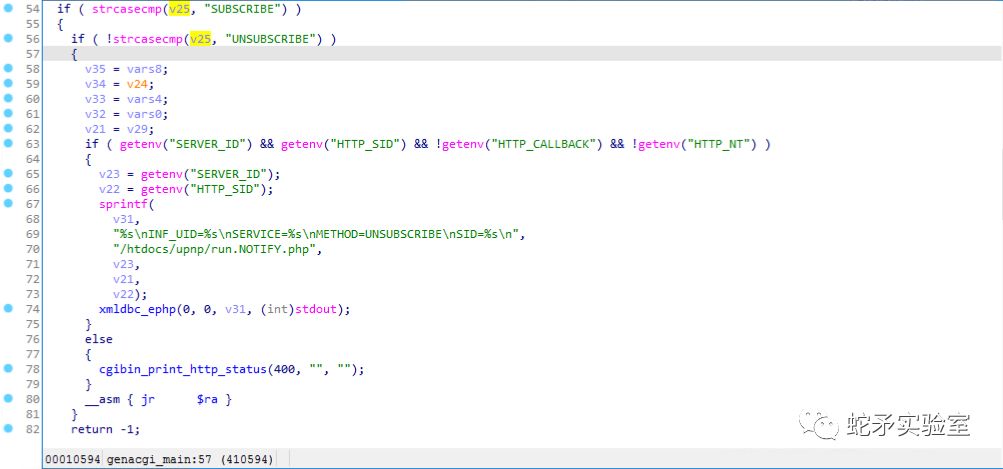Select v21 argument on line 72
The width and height of the screenshot is (1003, 469).
click(x=123, y=280)
